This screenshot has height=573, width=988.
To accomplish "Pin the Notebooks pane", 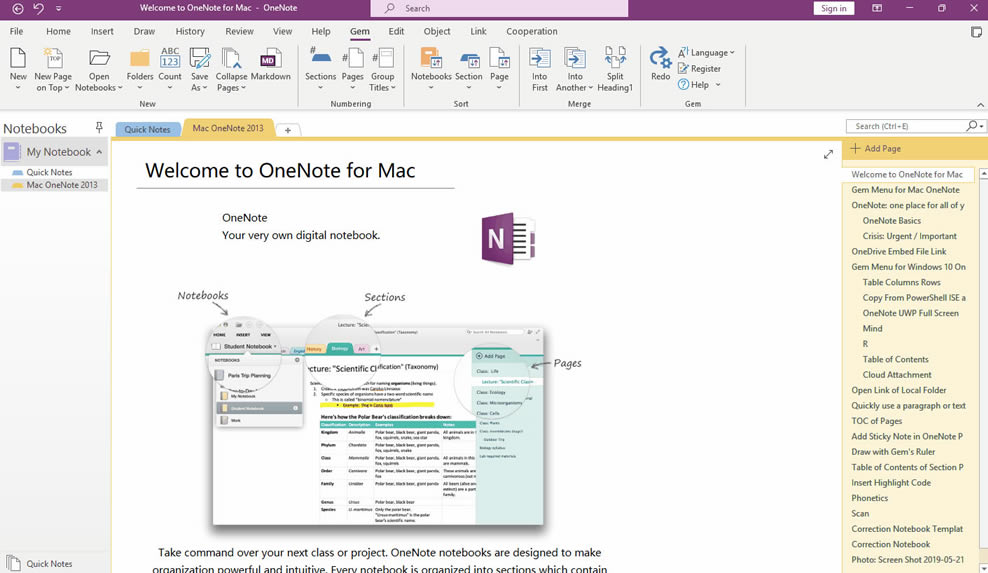I will click(98, 128).
